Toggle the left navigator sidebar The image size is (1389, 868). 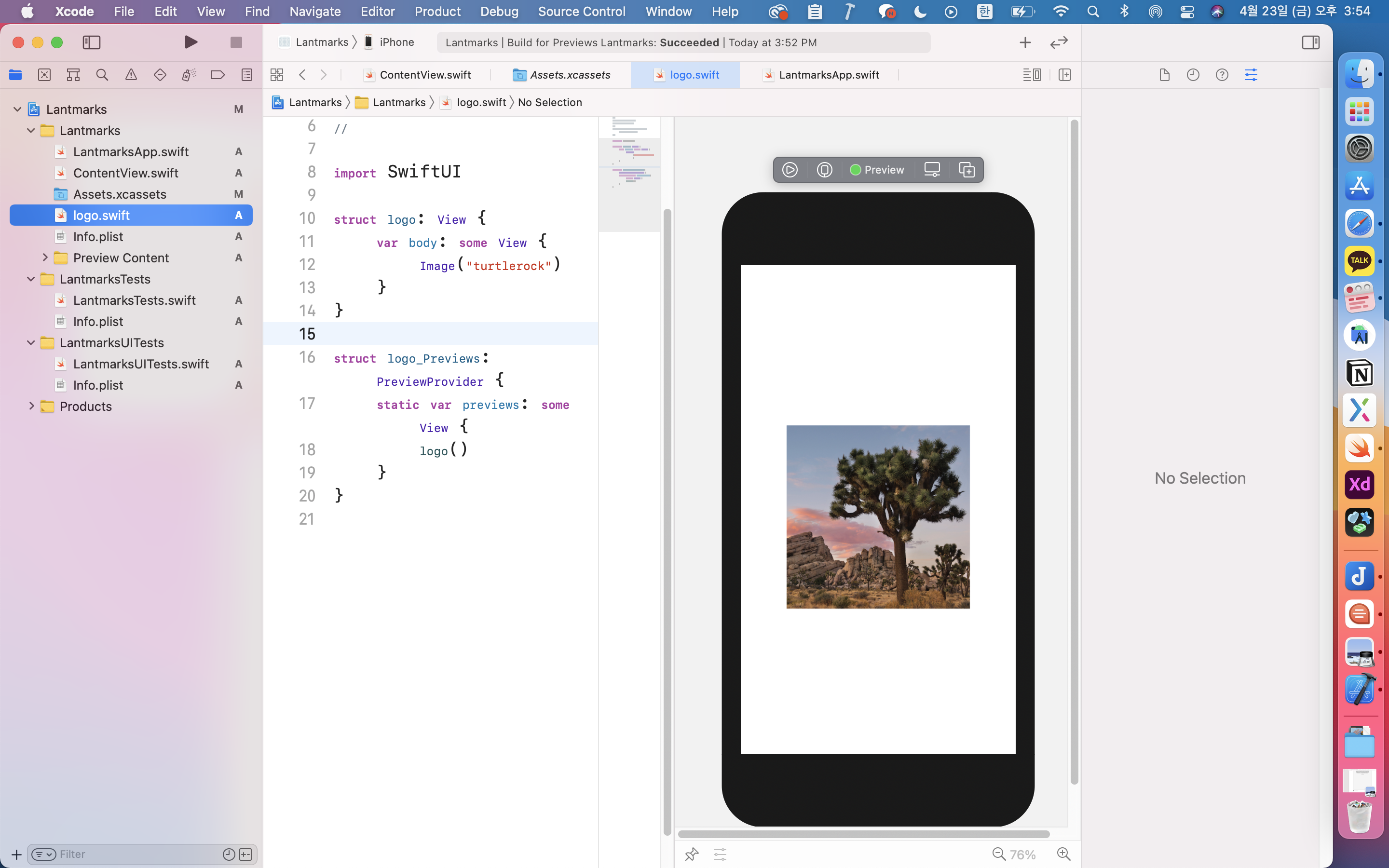[92, 42]
